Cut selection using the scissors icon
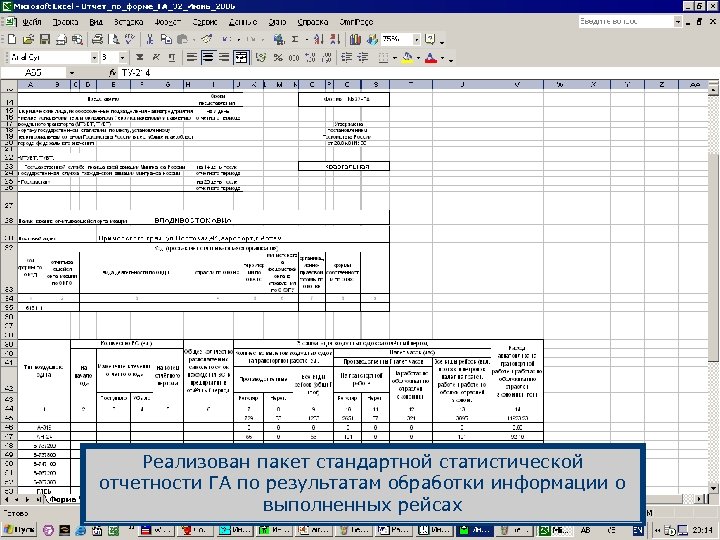The height and width of the screenshot is (540, 720). coord(149,39)
